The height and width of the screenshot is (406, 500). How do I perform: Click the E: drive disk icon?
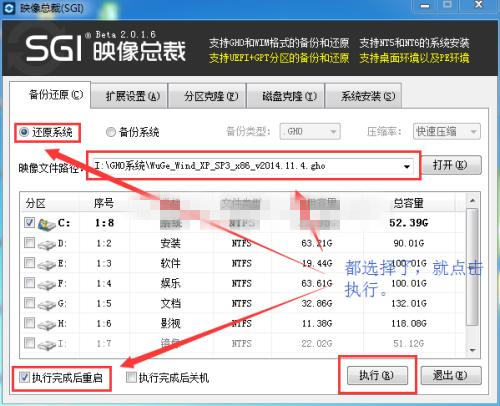pos(47,265)
